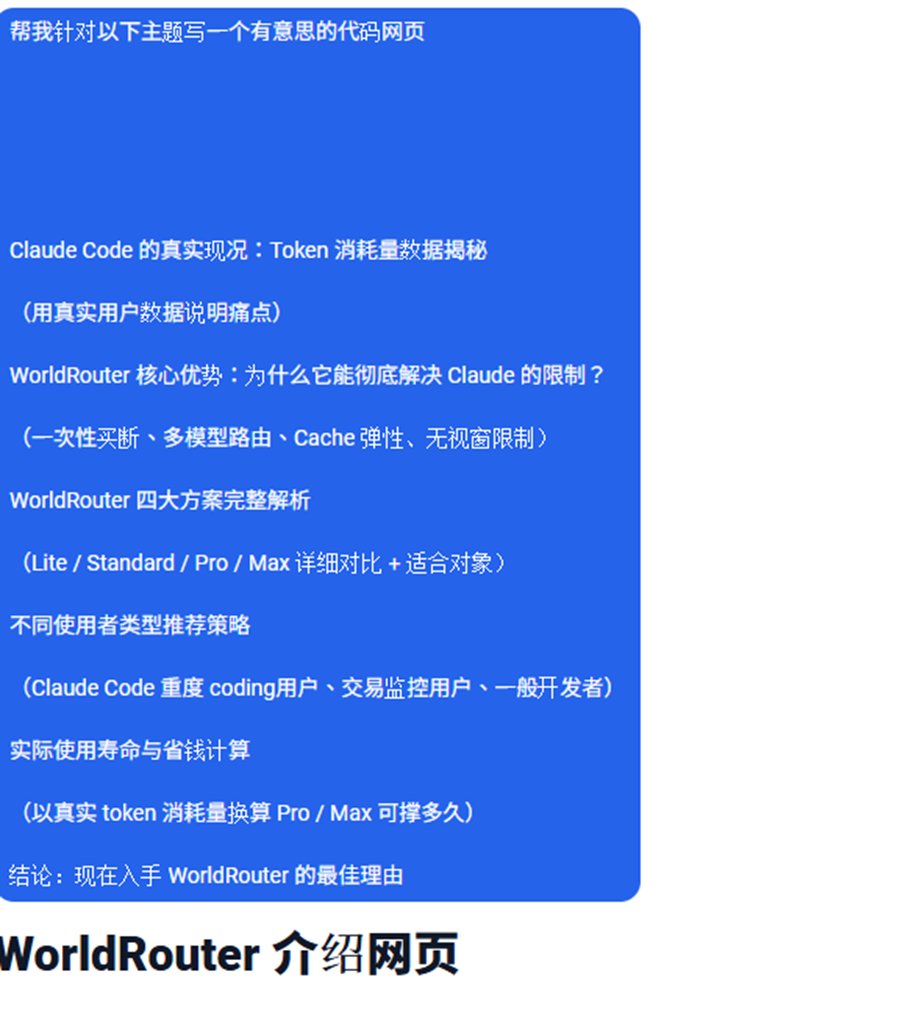Click the 'WorldRouter 介绍网页' heading
Screen dimensions: 914x1030
click(228, 954)
